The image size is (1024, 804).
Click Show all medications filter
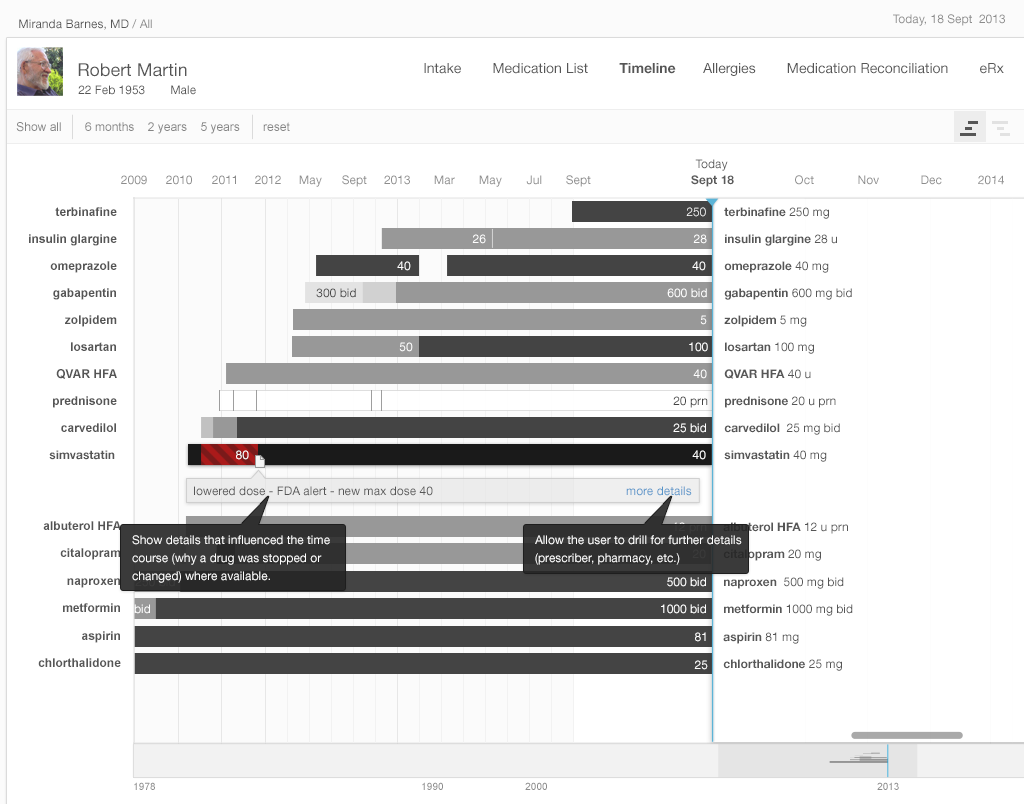39,127
